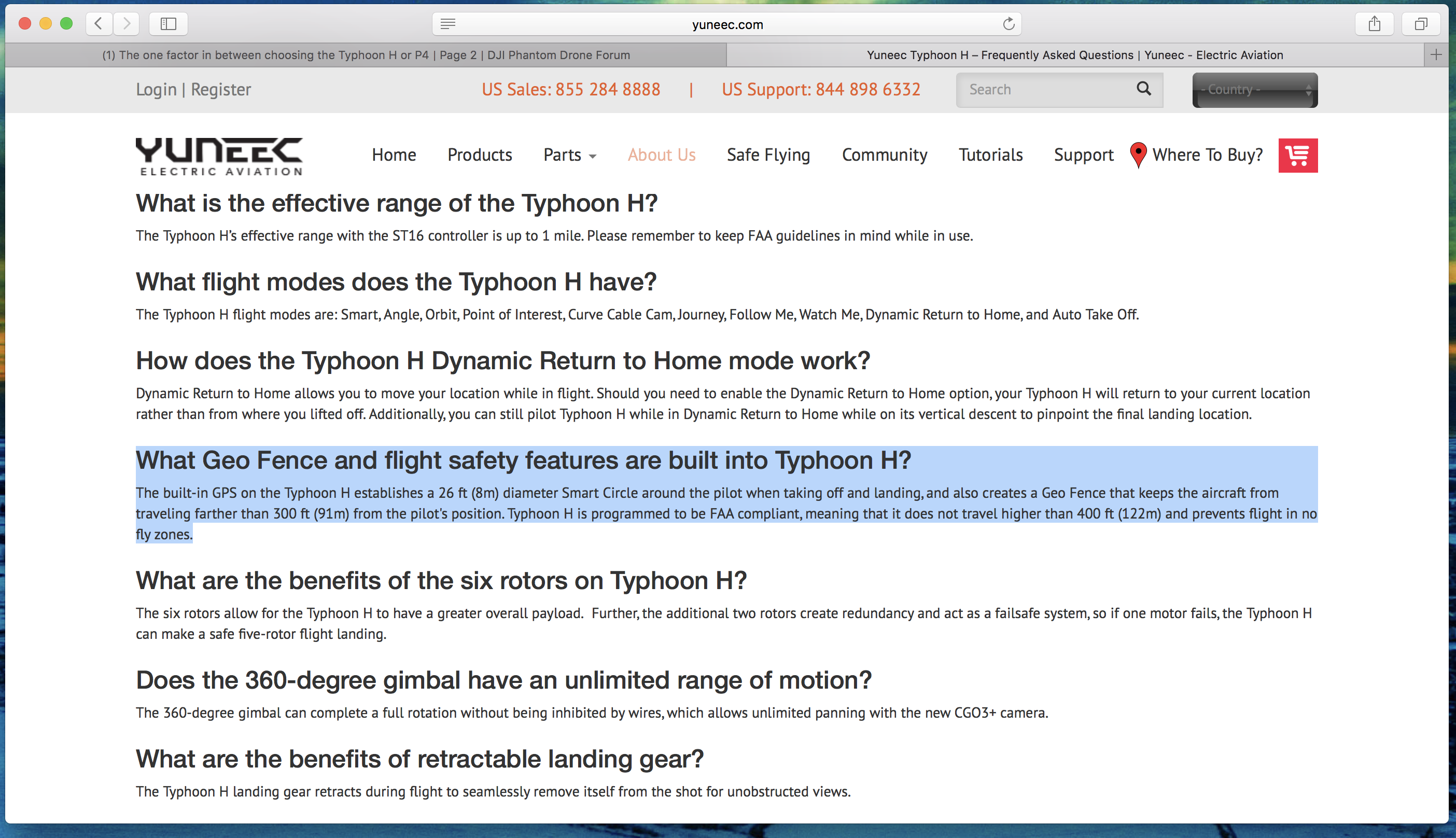Click the red map pin icon
This screenshot has width=1456, height=838.
[1138, 155]
